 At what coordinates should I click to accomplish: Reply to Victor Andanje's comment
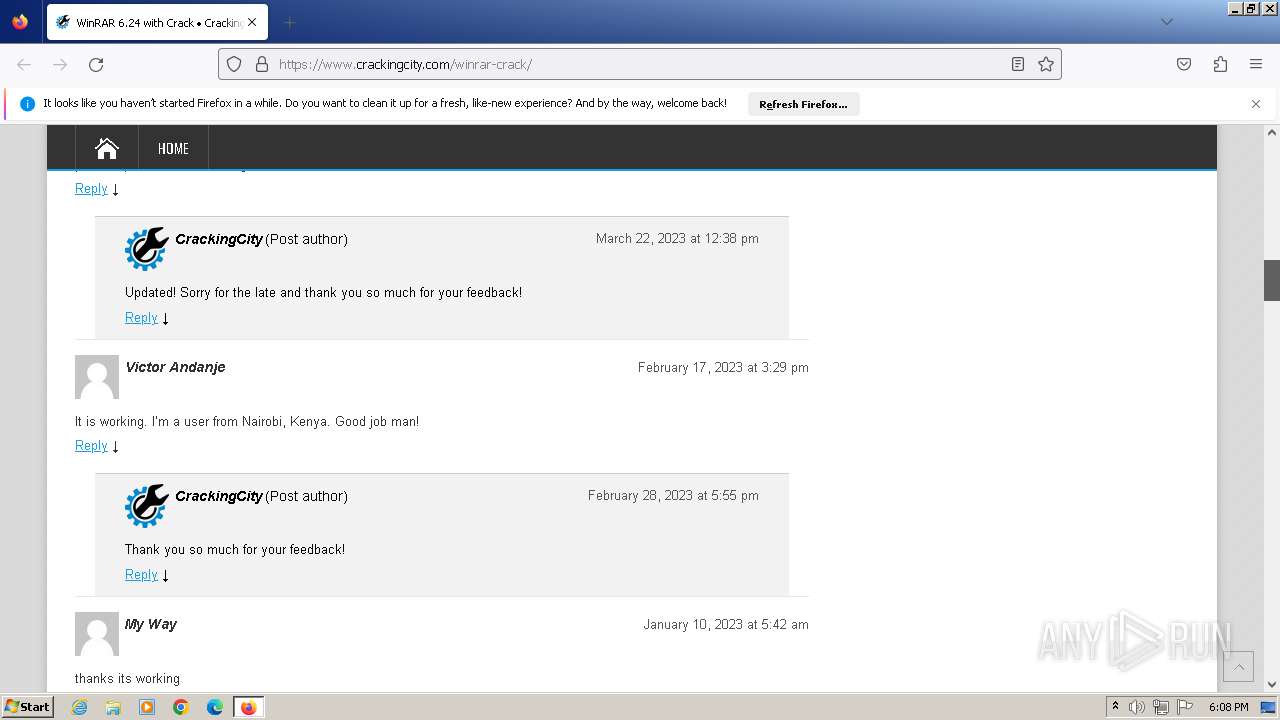pyautogui.click(x=91, y=446)
